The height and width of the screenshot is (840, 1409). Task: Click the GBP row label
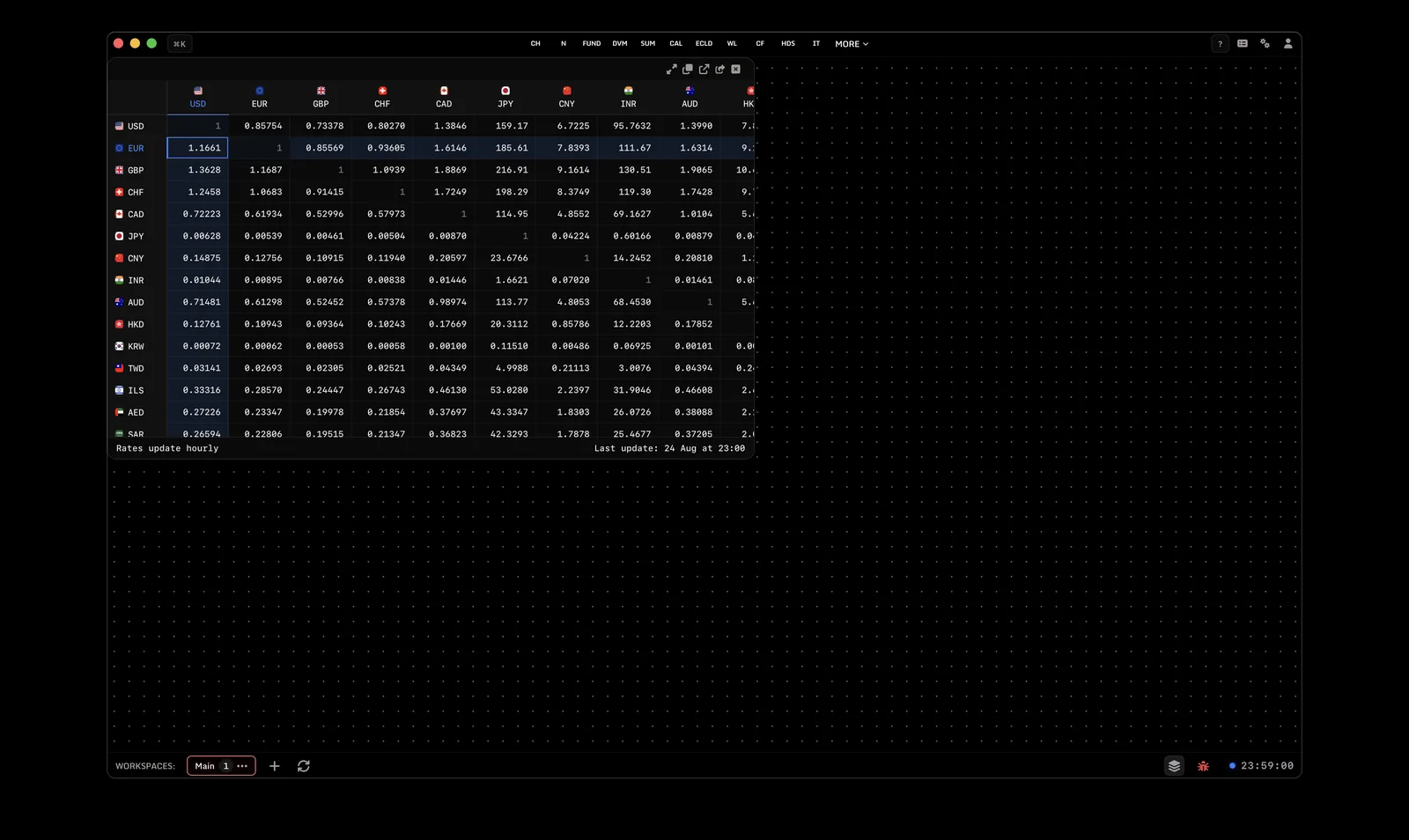(137, 170)
